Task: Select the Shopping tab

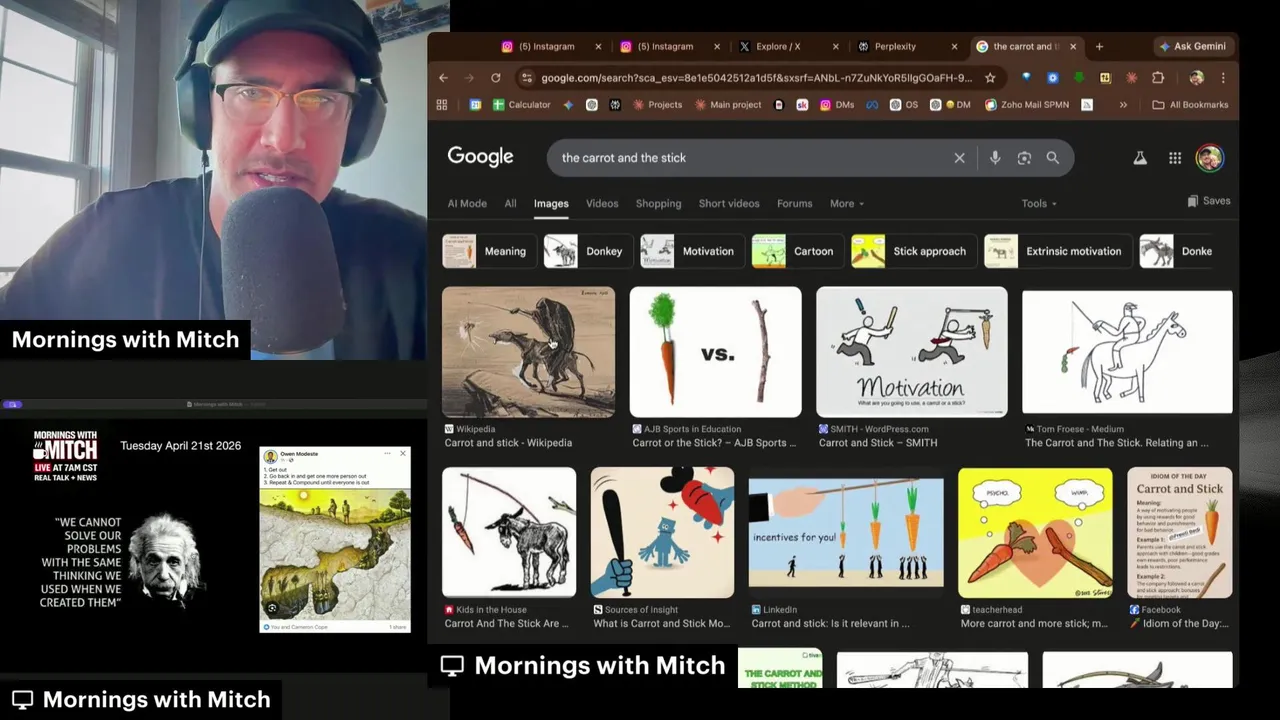Action: 658,204
